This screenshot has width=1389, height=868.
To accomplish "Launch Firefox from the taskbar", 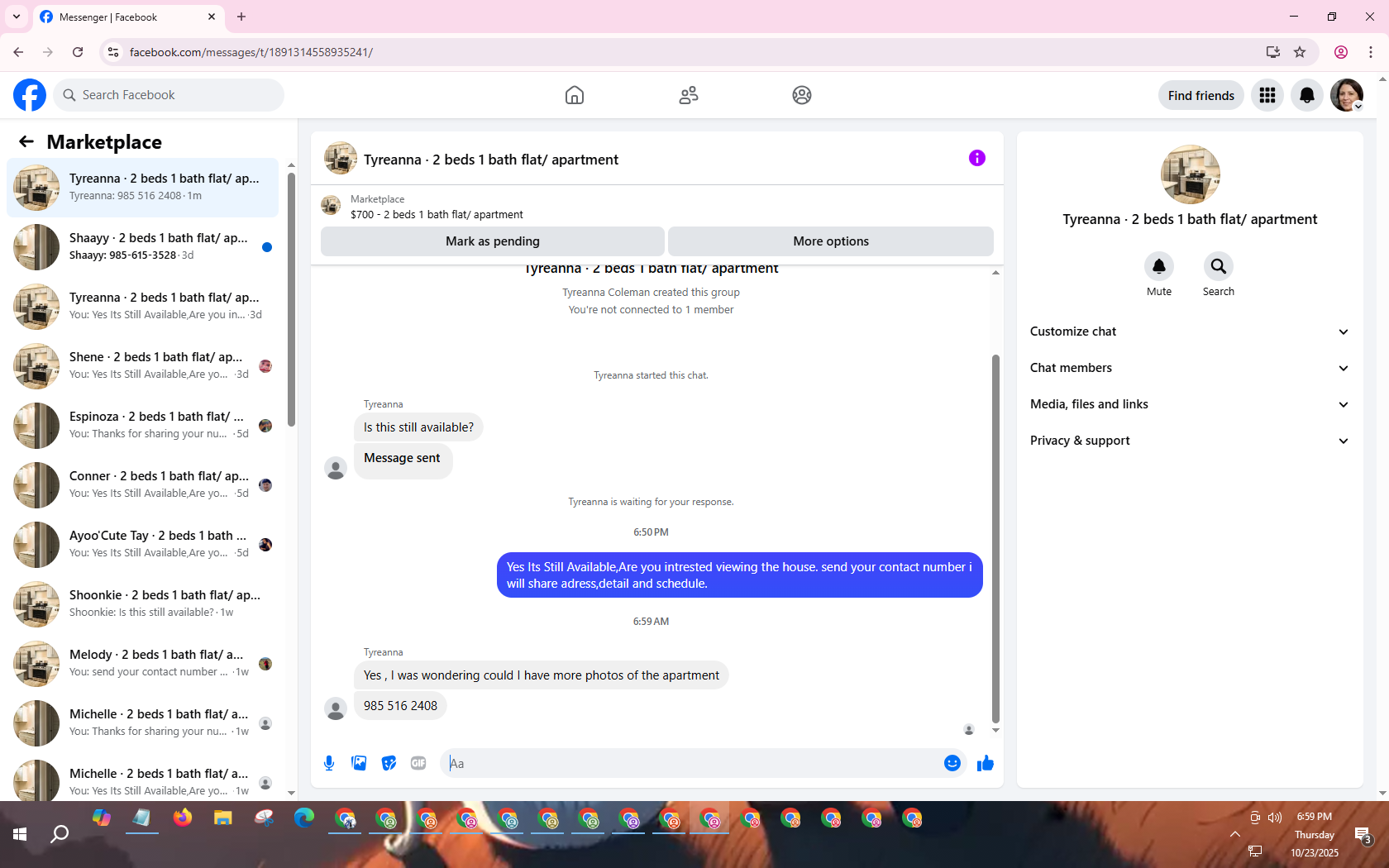I will (x=183, y=818).
